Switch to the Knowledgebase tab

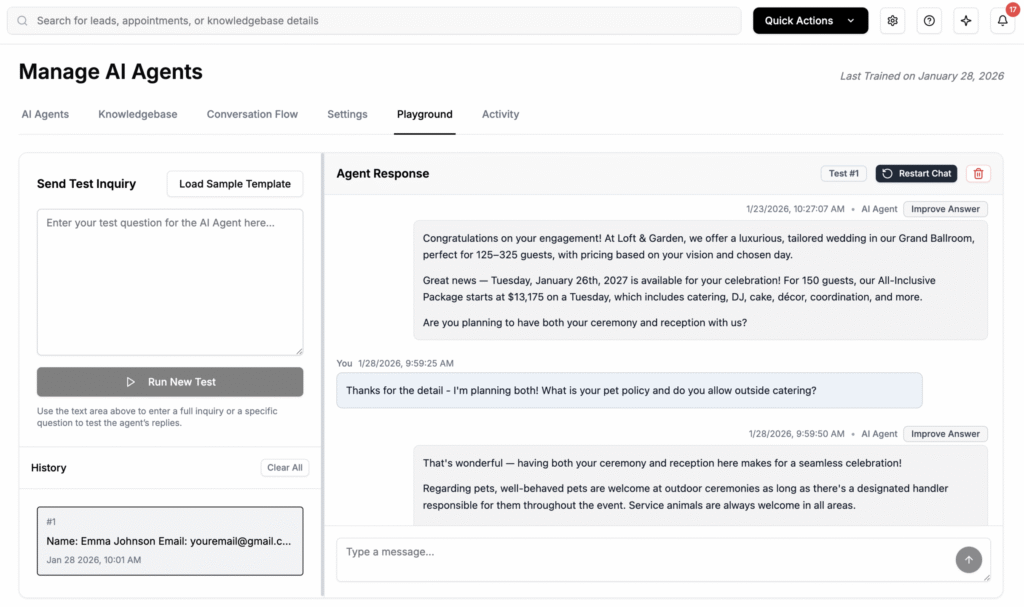[x=137, y=114]
